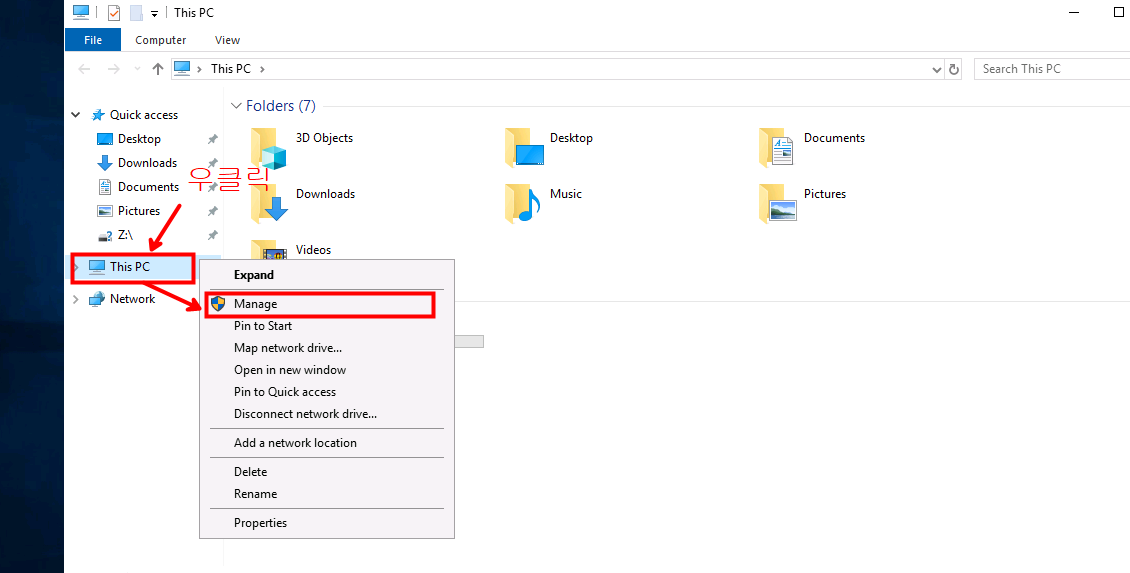1130x573 pixels.
Task: Click the Quick access star icon
Action: 98,115
